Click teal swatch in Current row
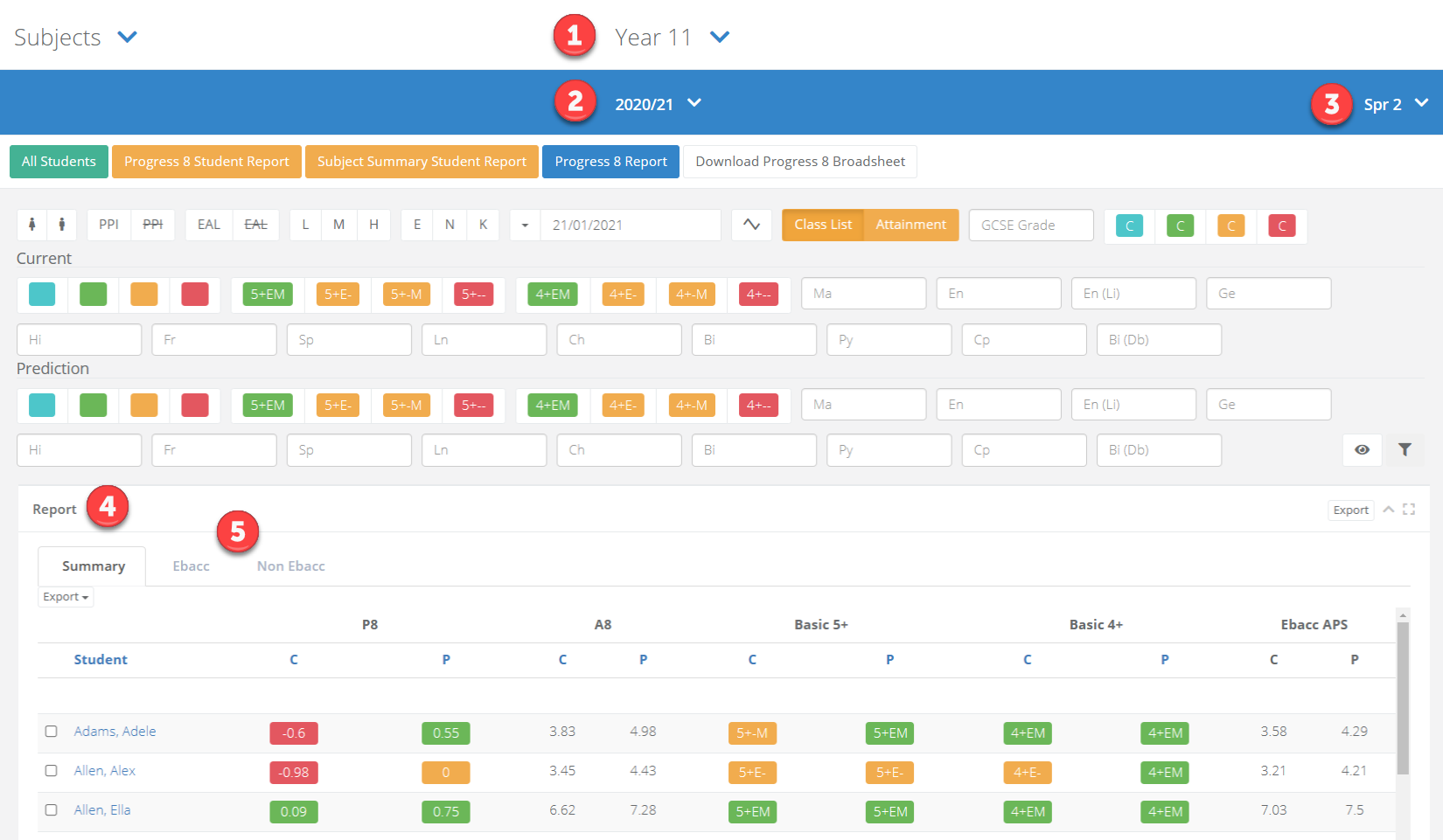1443x840 pixels. [42, 294]
